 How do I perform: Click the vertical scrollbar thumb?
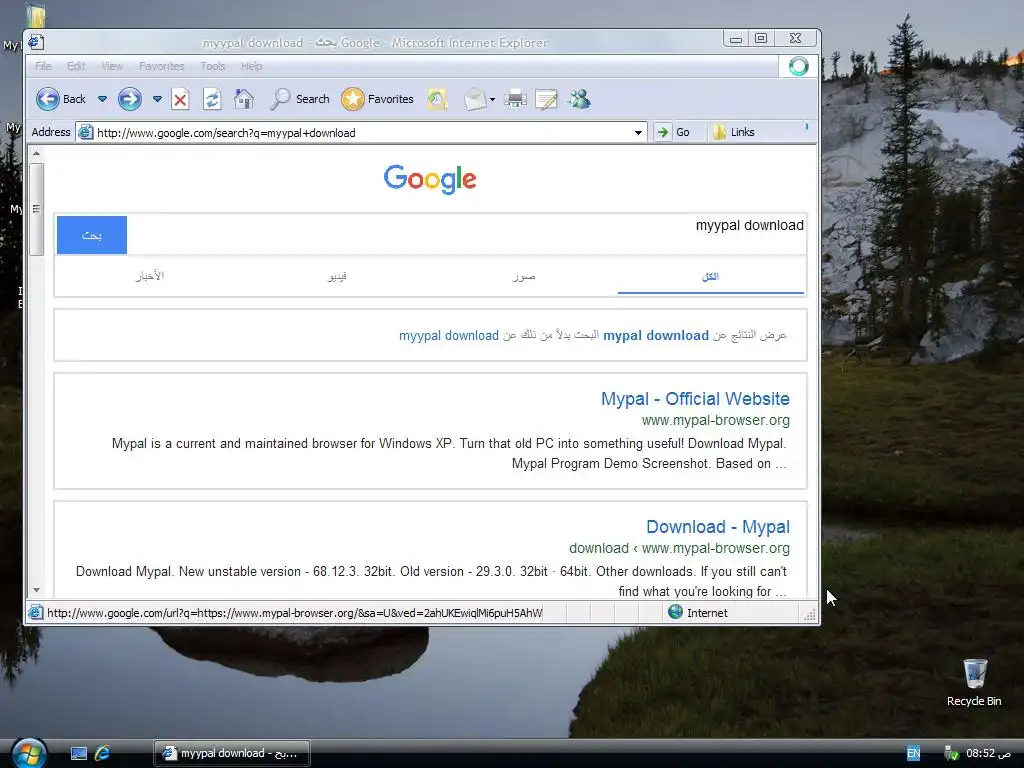pyautogui.click(x=37, y=209)
